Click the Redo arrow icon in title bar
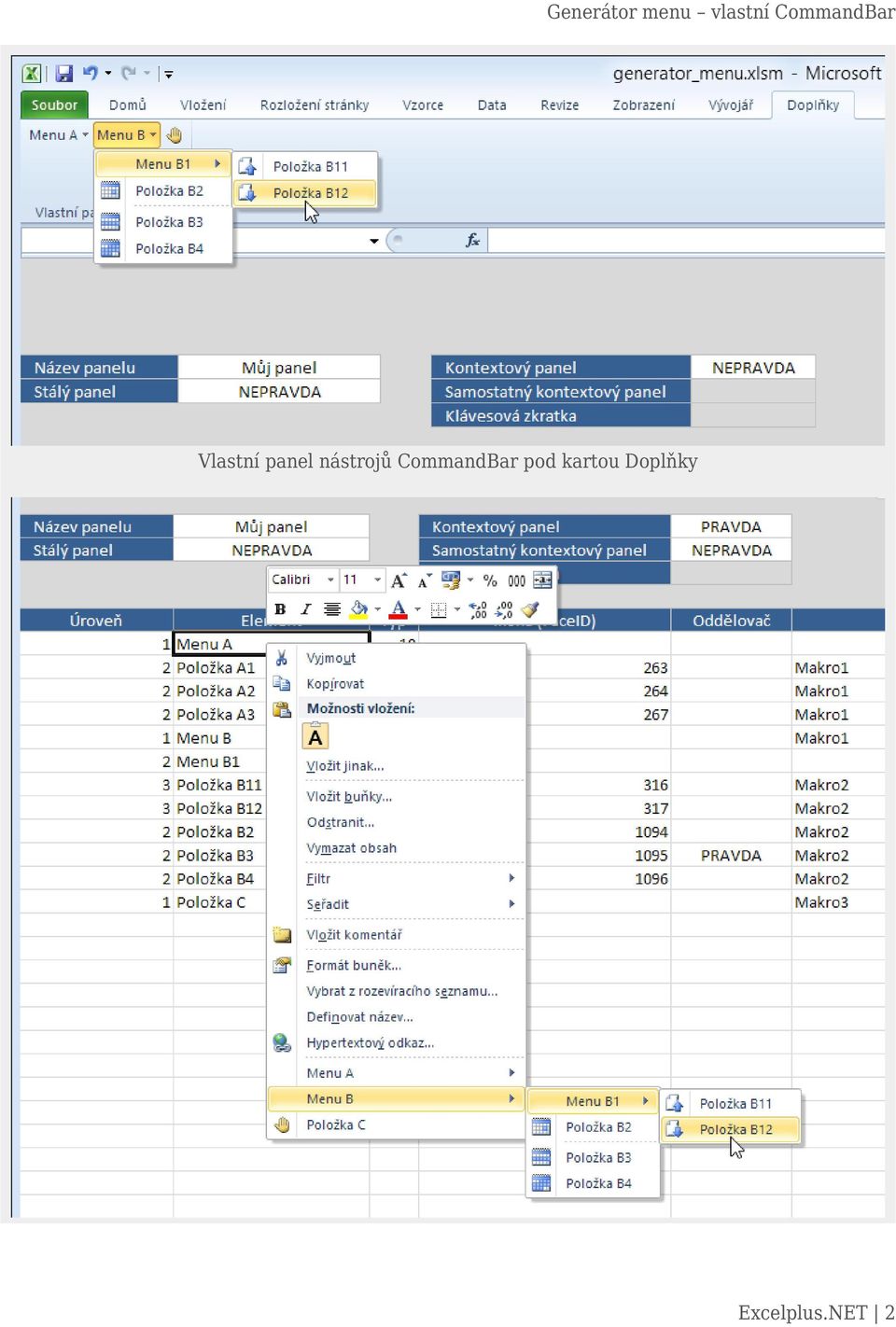 [x=129, y=73]
